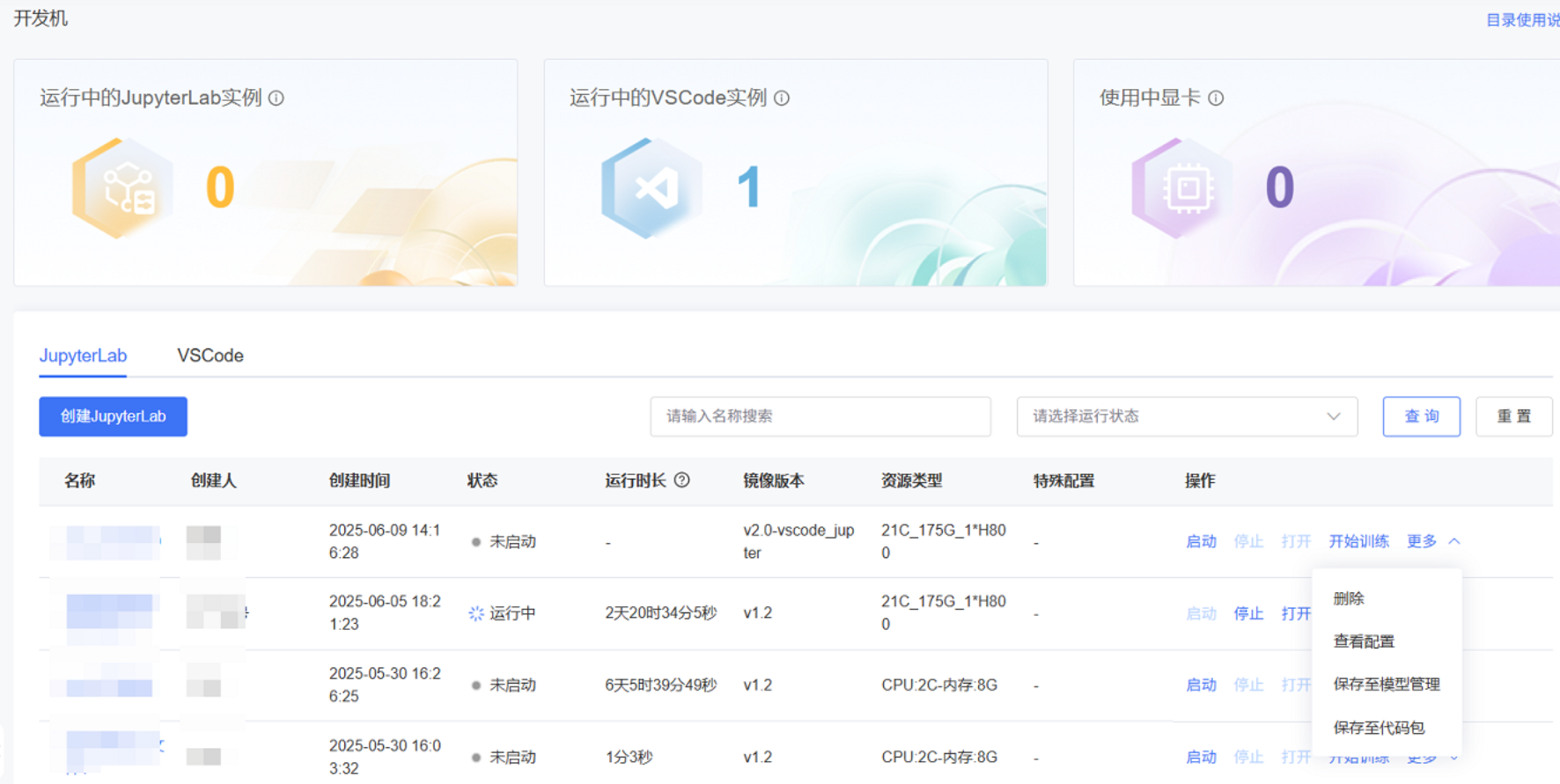The image size is (1560, 784).
Task: Click info icon beside 使用中显卡
Action: 1216,98
